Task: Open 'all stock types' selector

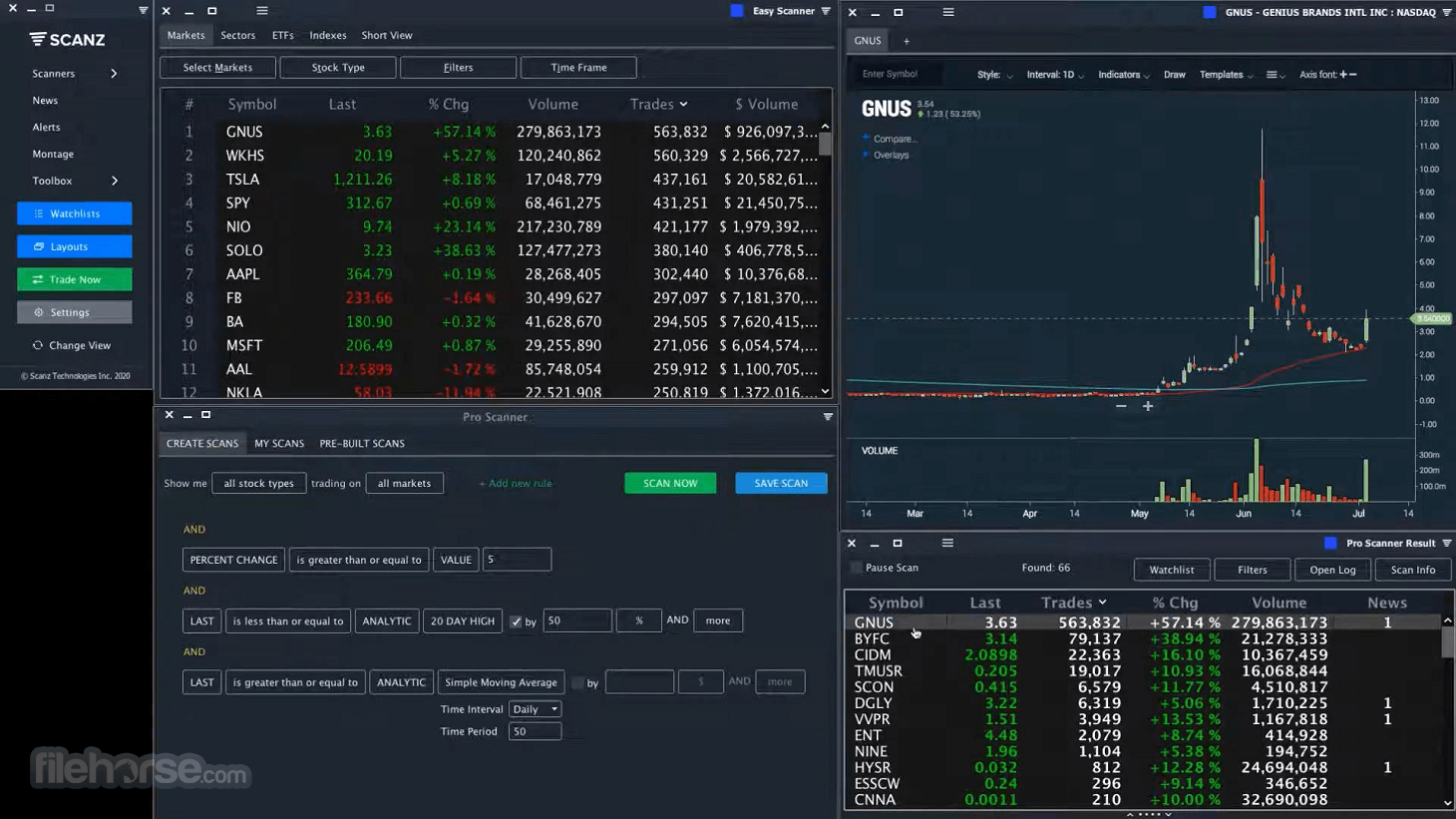Action: click(x=259, y=484)
